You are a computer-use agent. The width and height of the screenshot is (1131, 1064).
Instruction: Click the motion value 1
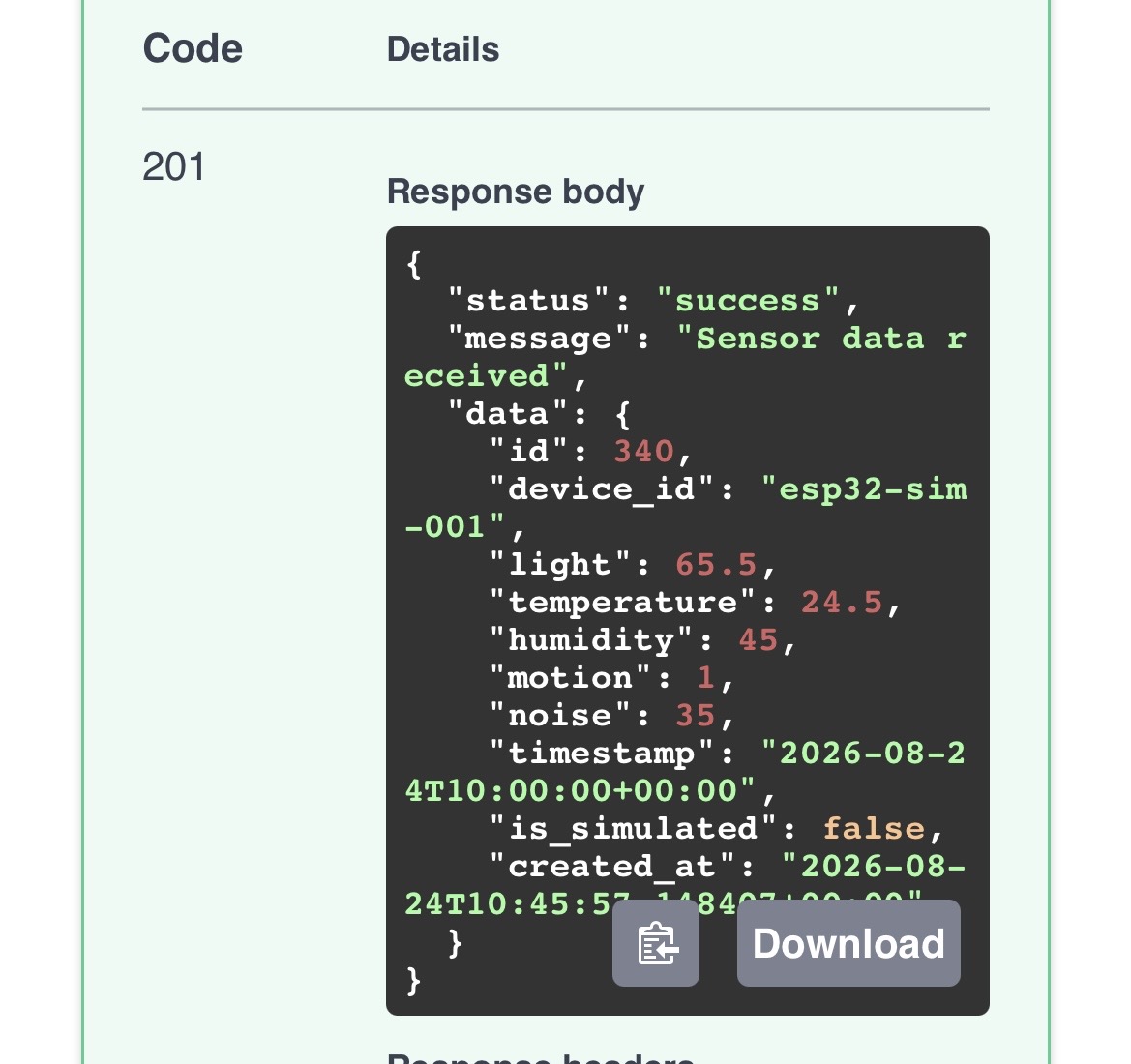pyautogui.click(x=706, y=677)
